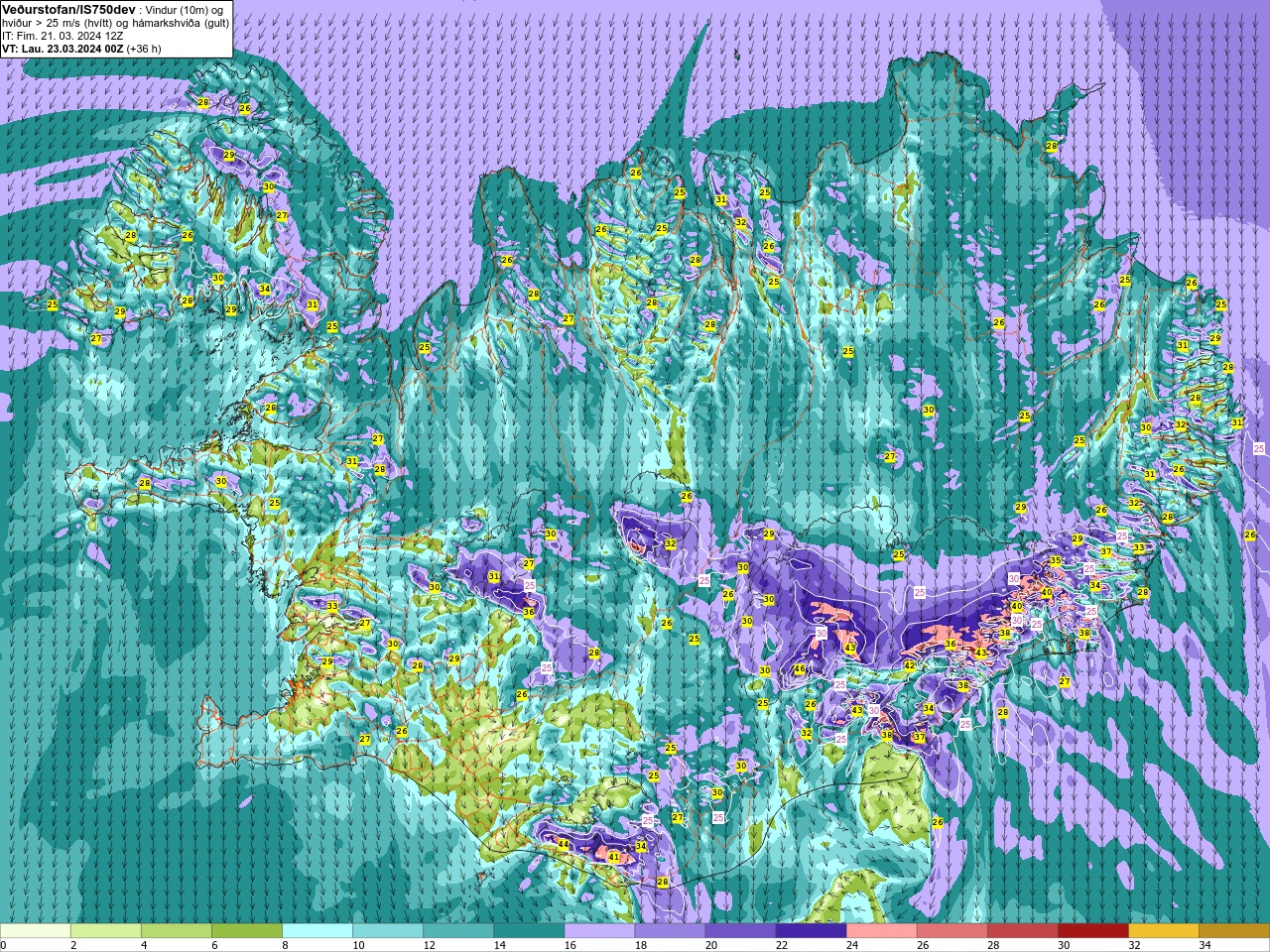Click the 'IT: Fim. 21. 03. 2024 12Z' line
Screen dimensions: 1270x952
click(63, 36)
